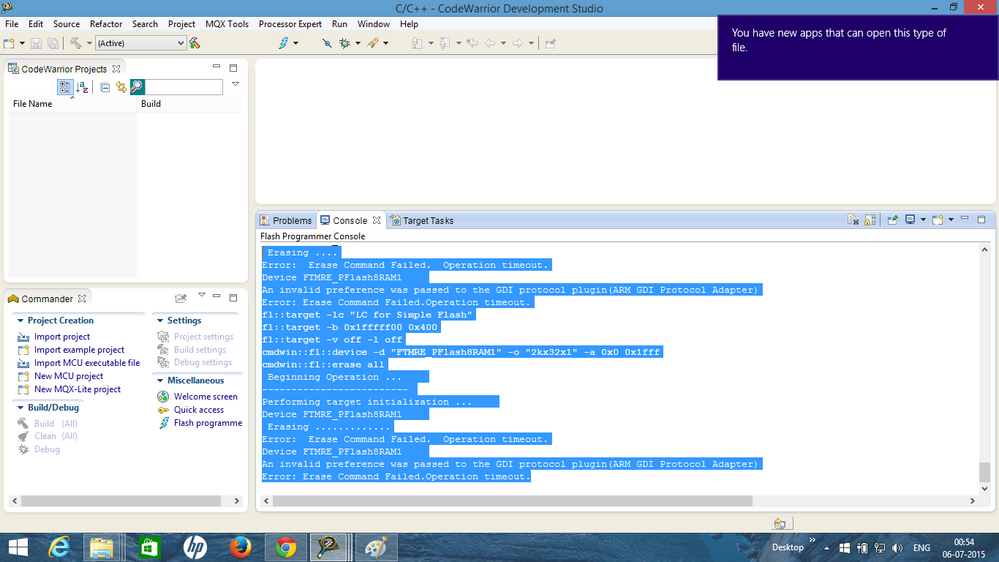
Task: Click the Save toolbar icon
Action: point(36,43)
